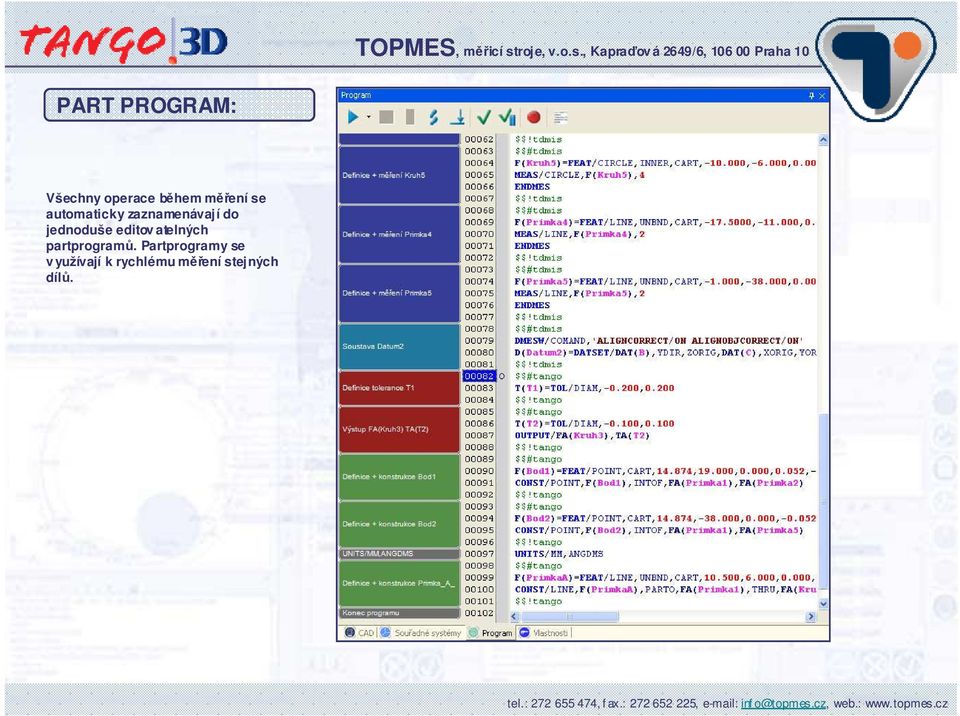Click the www.topmes.cz web address

(x=906, y=704)
